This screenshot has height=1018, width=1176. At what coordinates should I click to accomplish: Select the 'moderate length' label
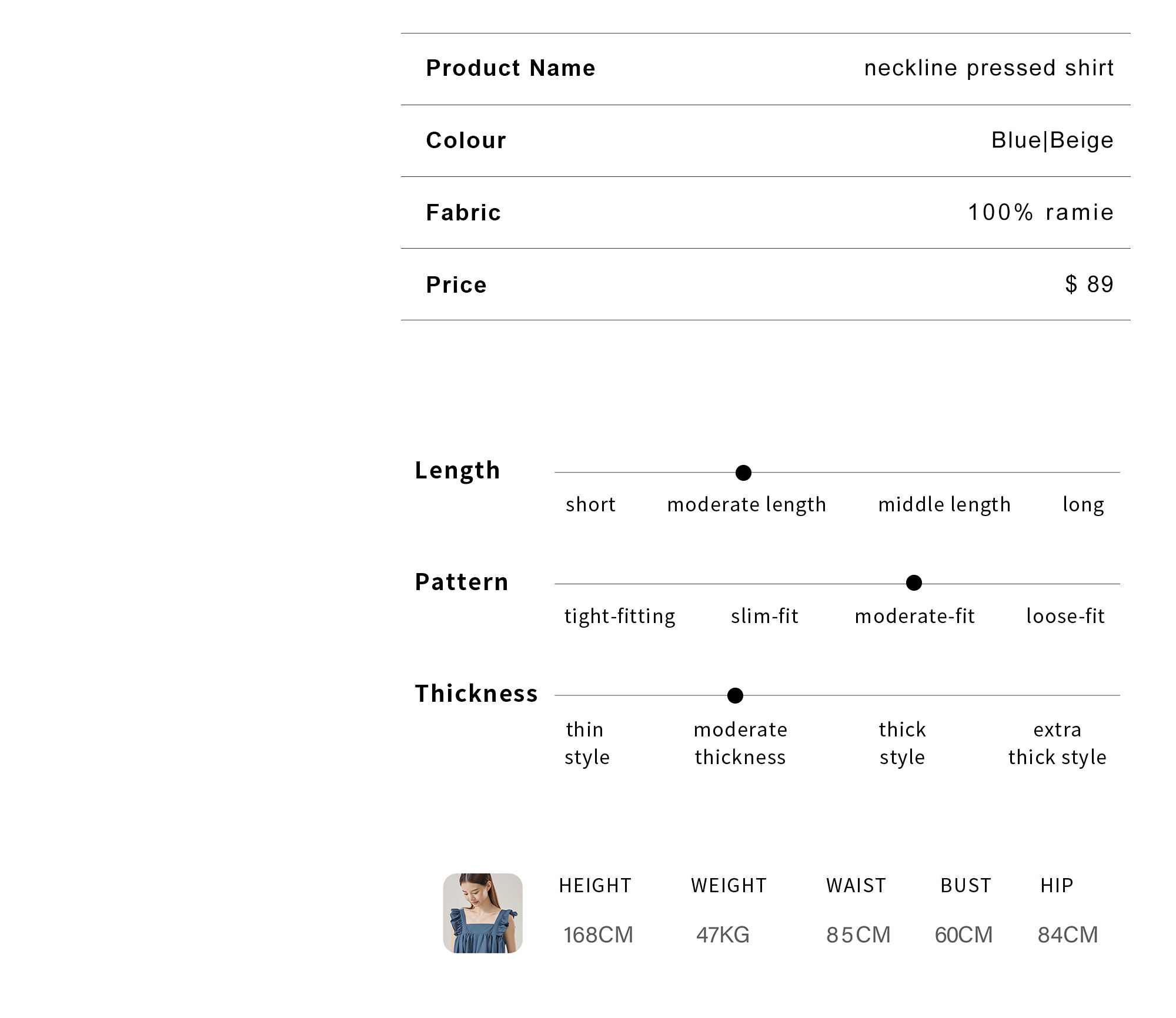(x=747, y=504)
